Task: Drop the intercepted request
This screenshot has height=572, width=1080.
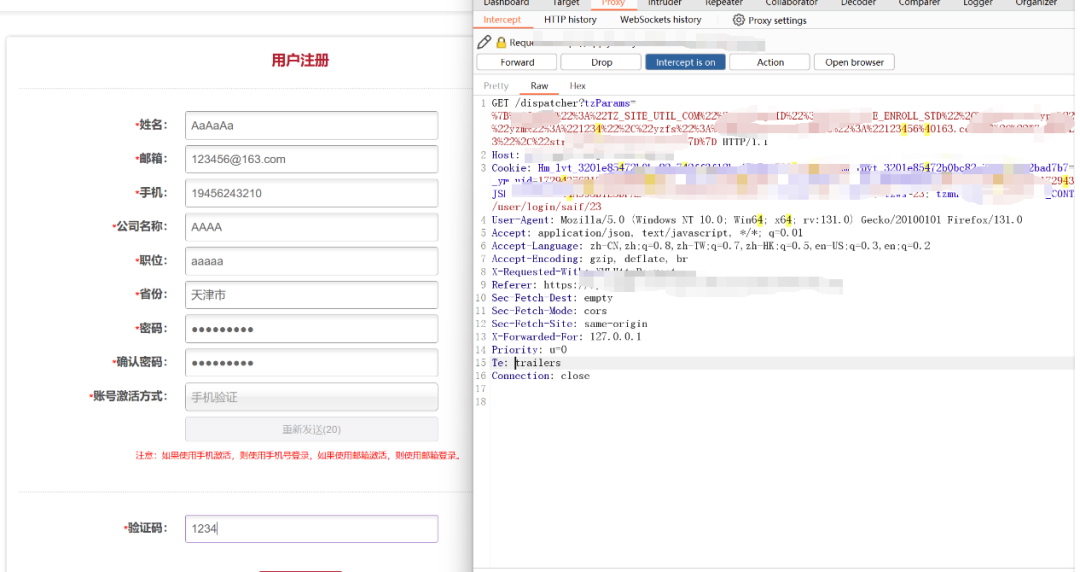Action: click(601, 62)
